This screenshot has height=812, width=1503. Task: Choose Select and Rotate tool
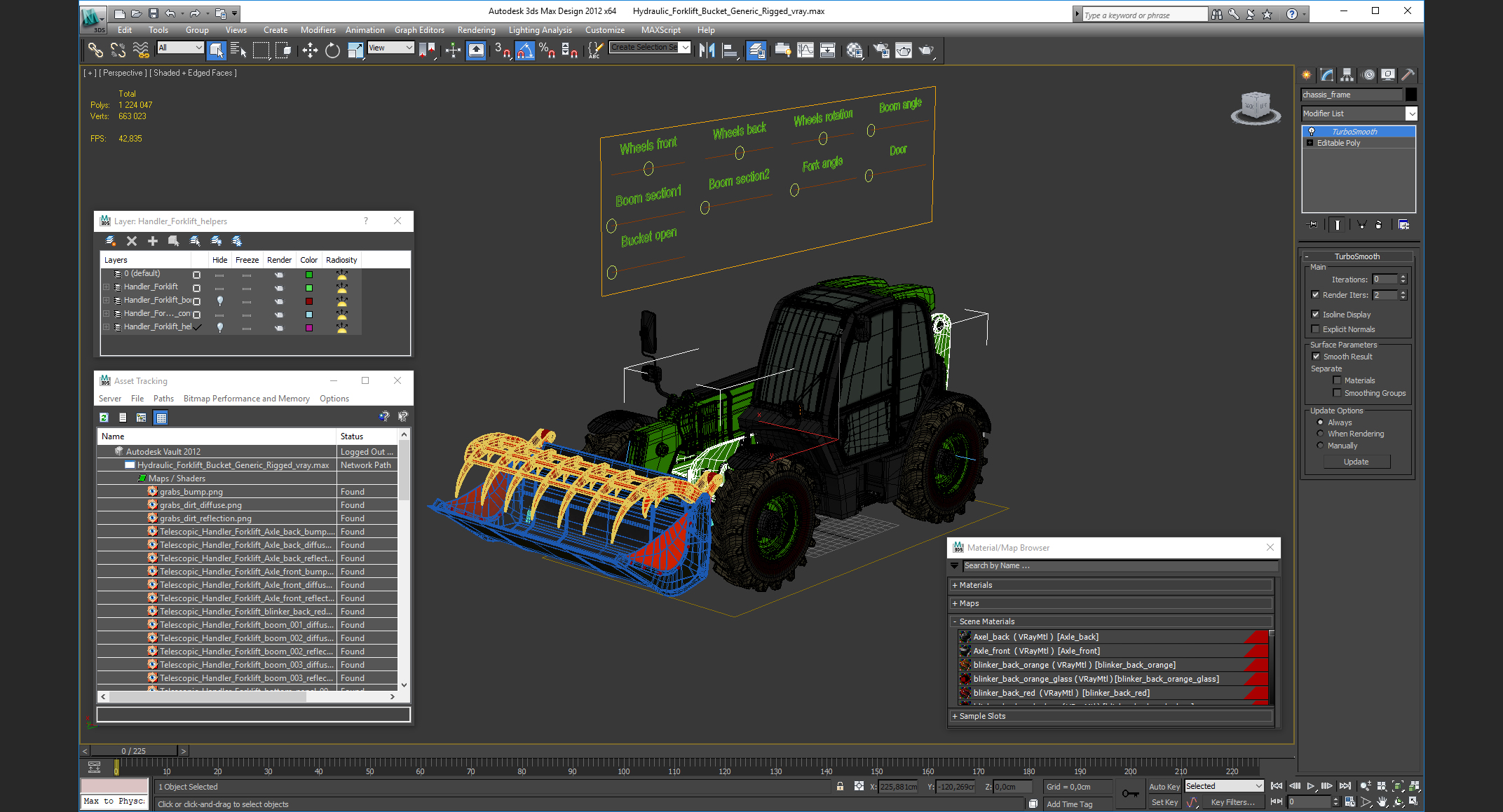(x=332, y=50)
